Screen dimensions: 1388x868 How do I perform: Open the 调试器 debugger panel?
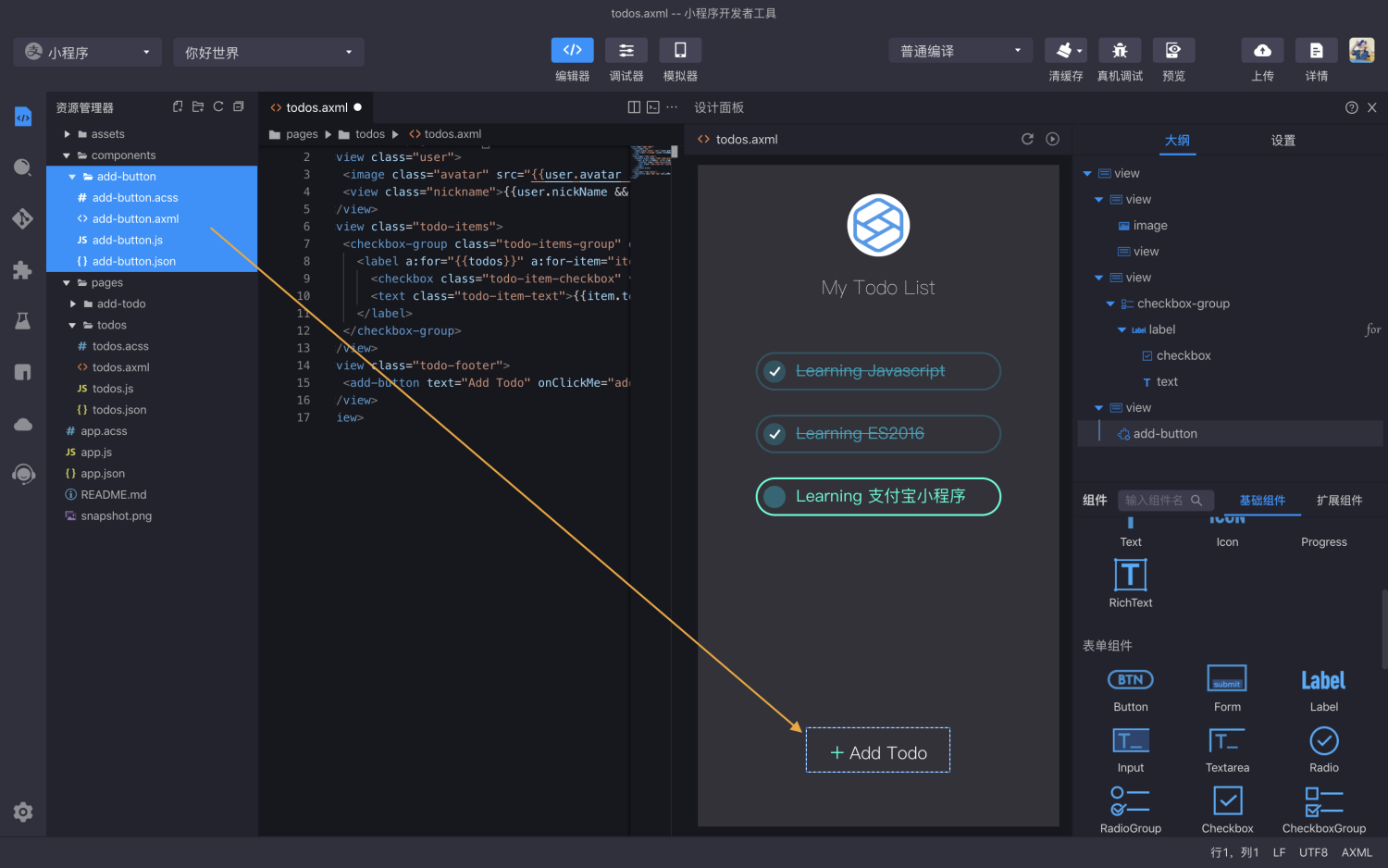626,50
